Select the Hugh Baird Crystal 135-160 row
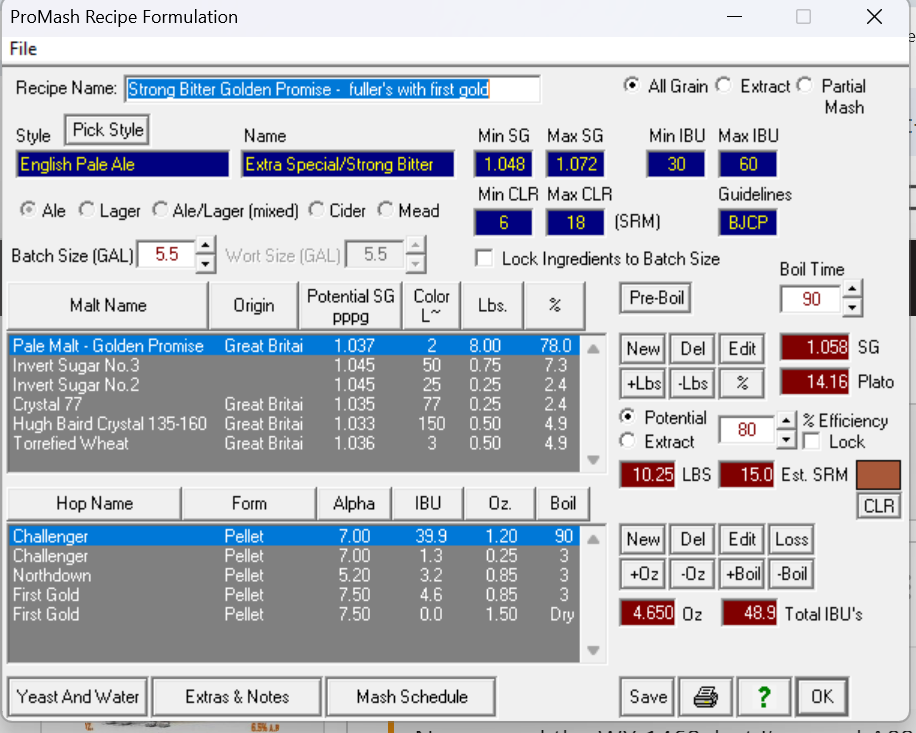916x733 pixels. coord(294,424)
